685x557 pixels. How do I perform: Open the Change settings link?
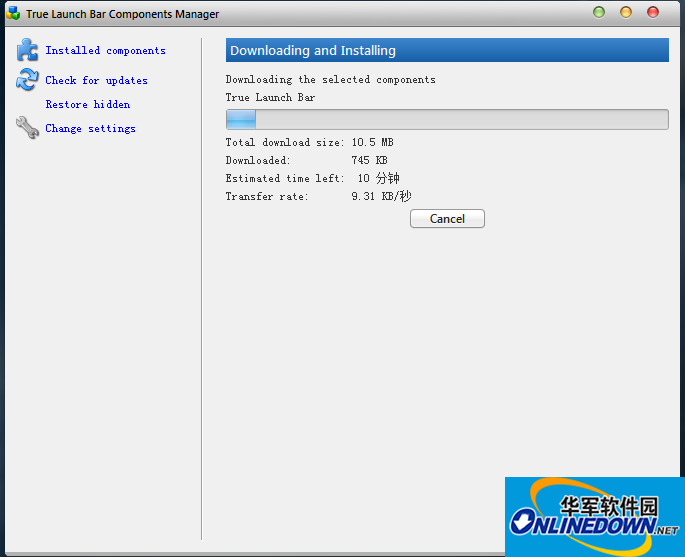coord(90,128)
